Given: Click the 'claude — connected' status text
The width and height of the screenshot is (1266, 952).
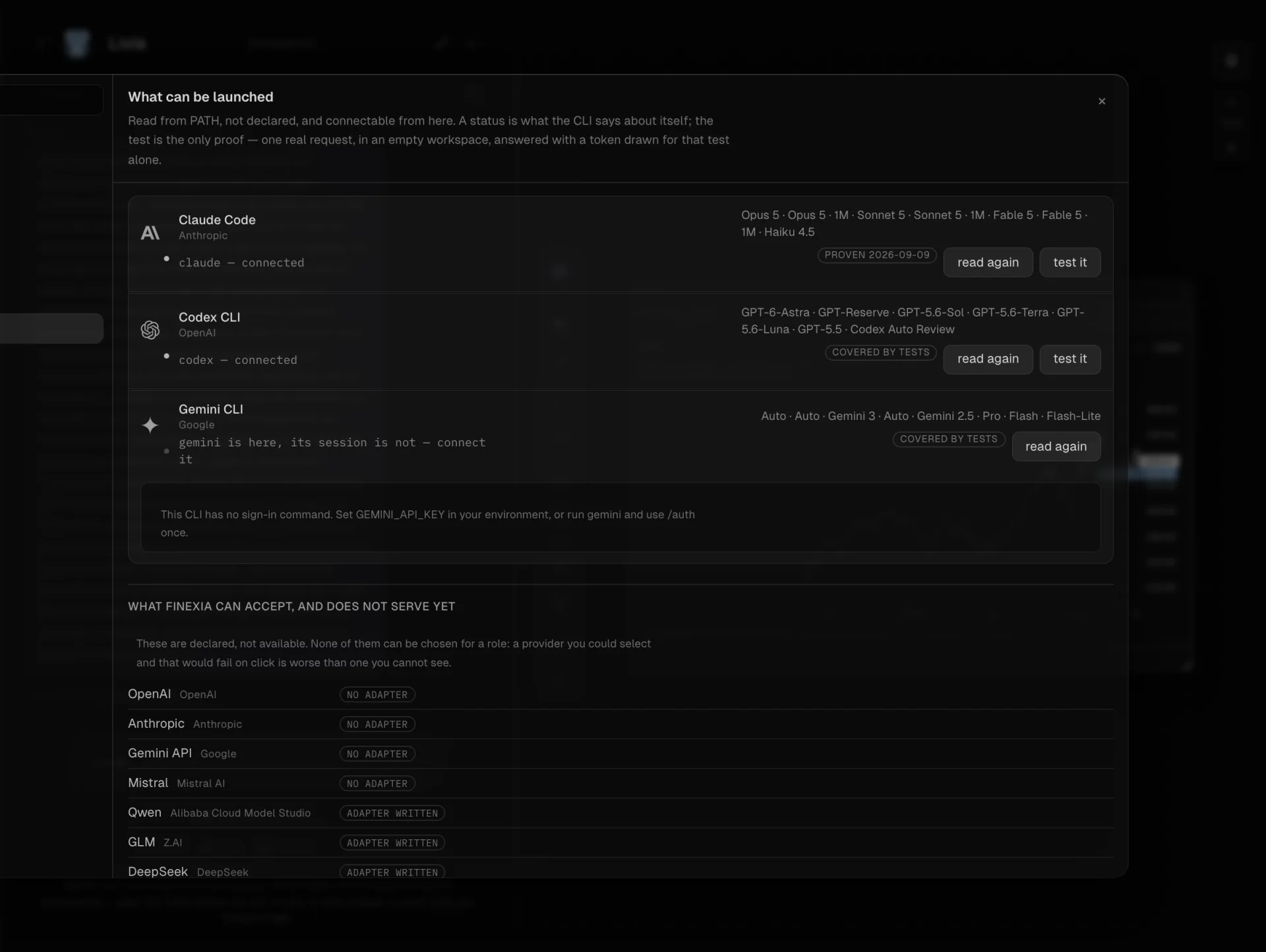Looking at the screenshot, I should (241, 262).
